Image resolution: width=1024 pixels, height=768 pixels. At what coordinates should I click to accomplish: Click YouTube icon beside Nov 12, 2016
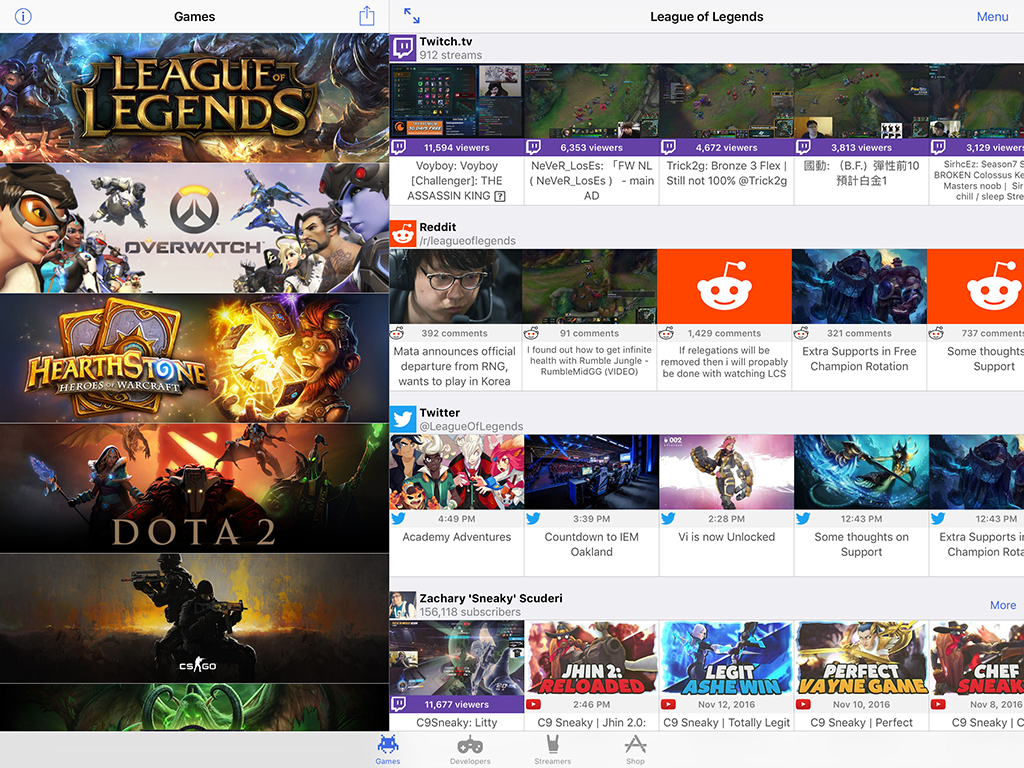click(668, 704)
